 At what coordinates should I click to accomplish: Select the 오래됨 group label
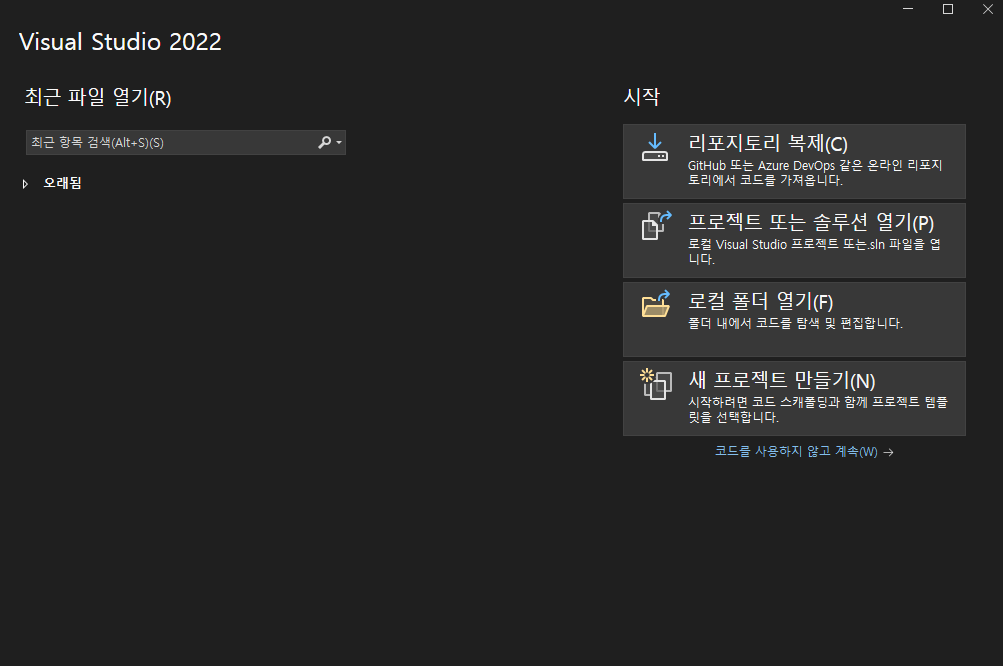pyautogui.click(x=62, y=183)
